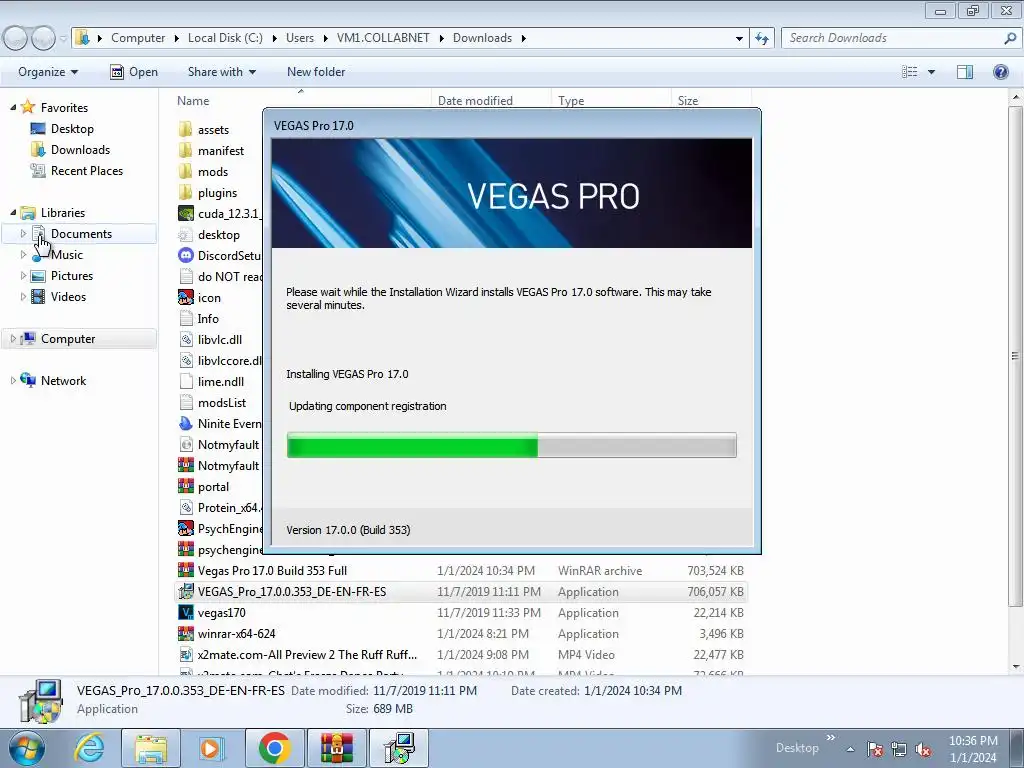This screenshot has height=768, width=1024.
Task: Switch to the VEGAS installer taskbar icon
Action: click(399, 748)
